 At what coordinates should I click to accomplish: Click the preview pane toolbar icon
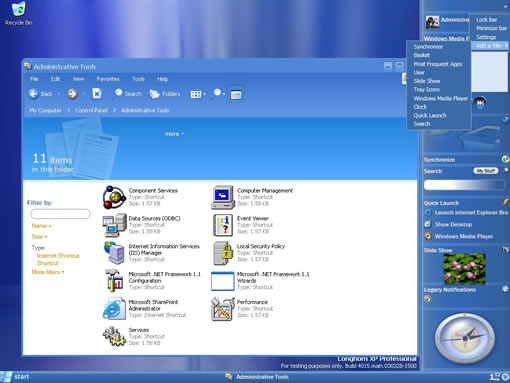point(236,95)
